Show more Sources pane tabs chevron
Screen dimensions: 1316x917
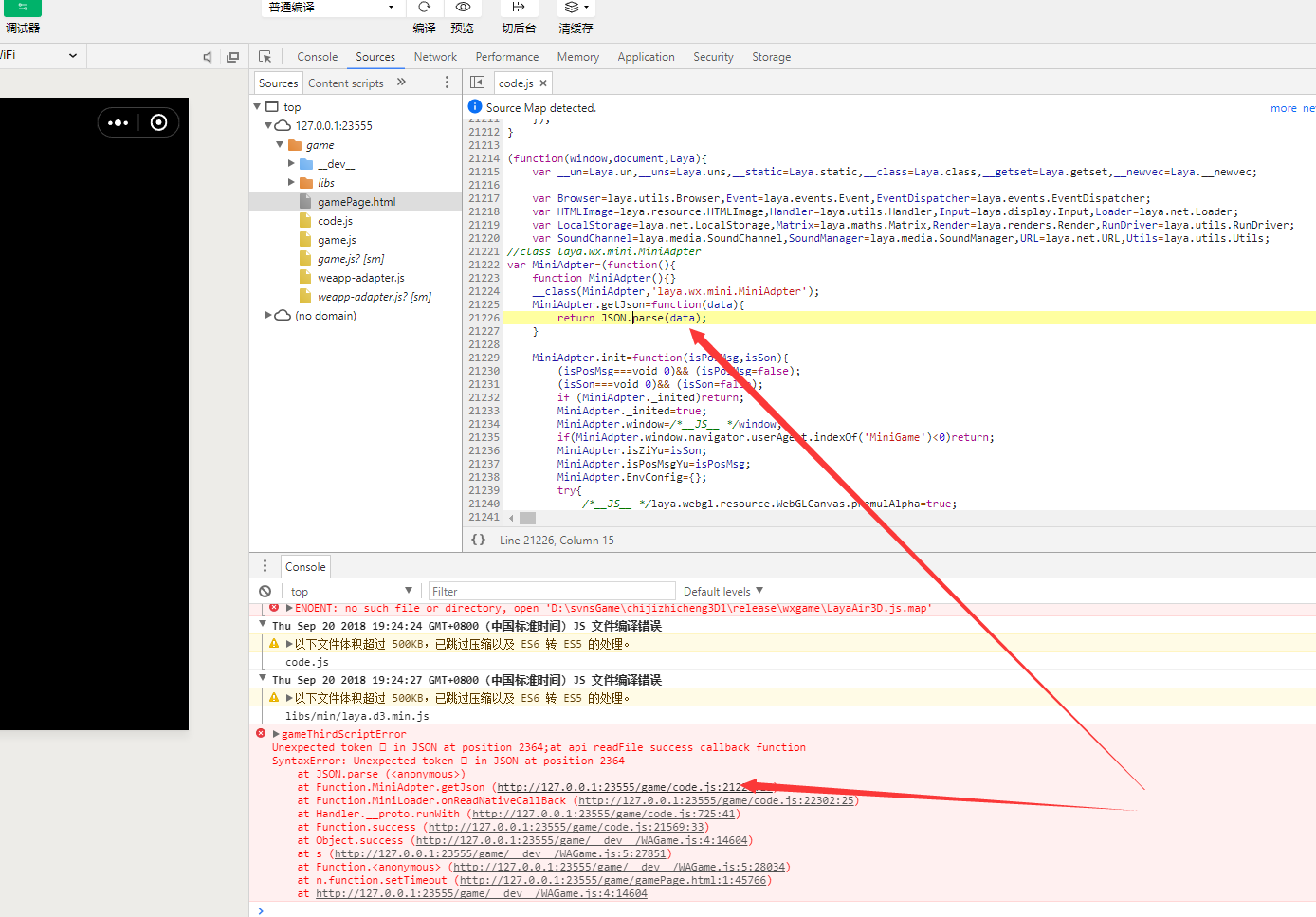point(401,83)
